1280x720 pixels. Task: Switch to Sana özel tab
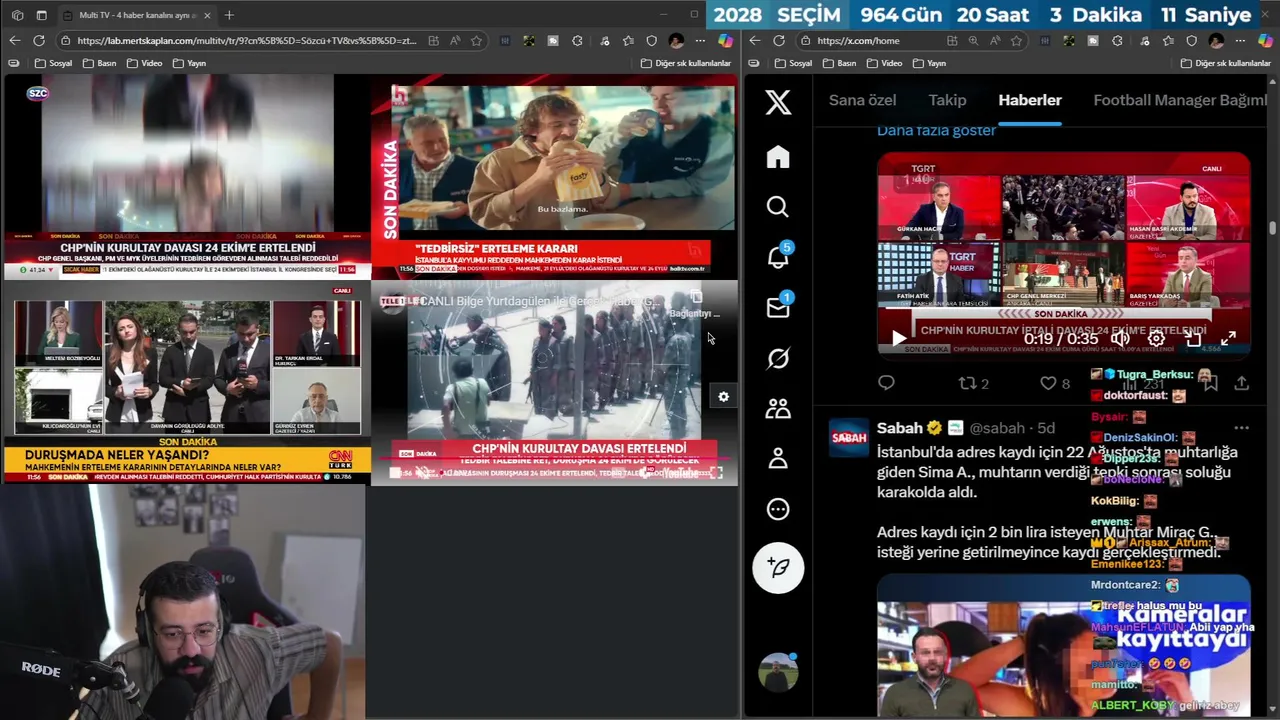pyautogui.click(x=862, y=100)
